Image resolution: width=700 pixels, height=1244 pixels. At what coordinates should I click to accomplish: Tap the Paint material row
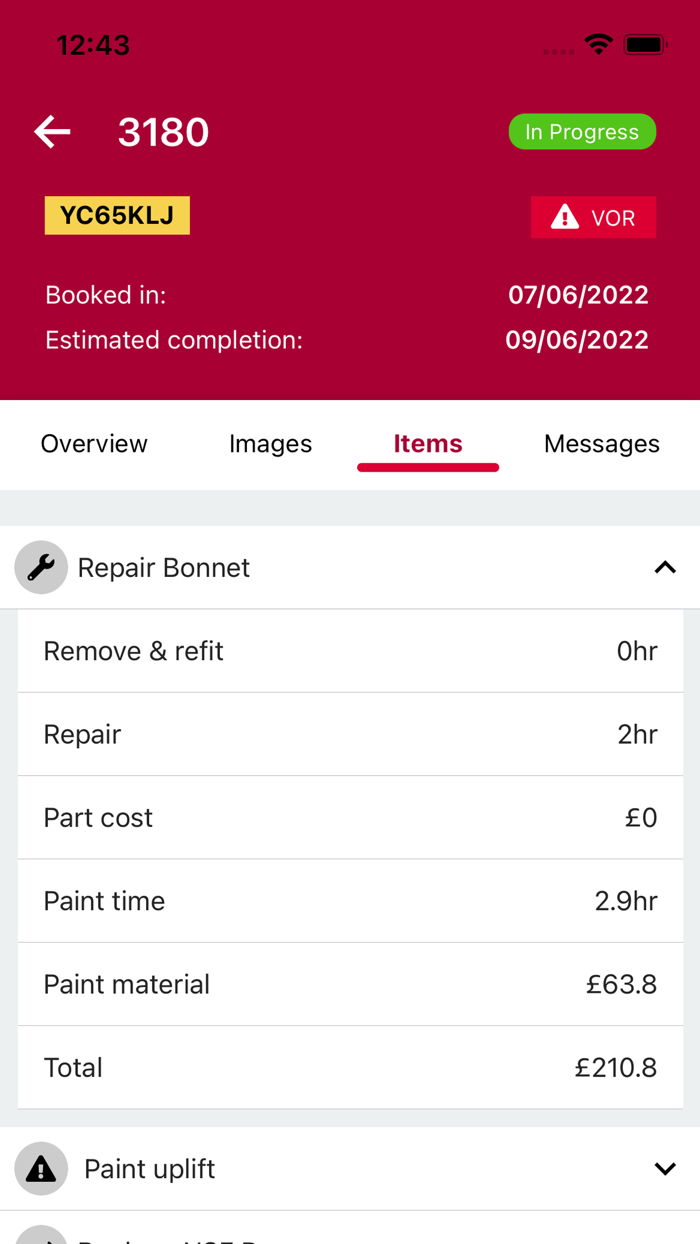tap(350, 984)
